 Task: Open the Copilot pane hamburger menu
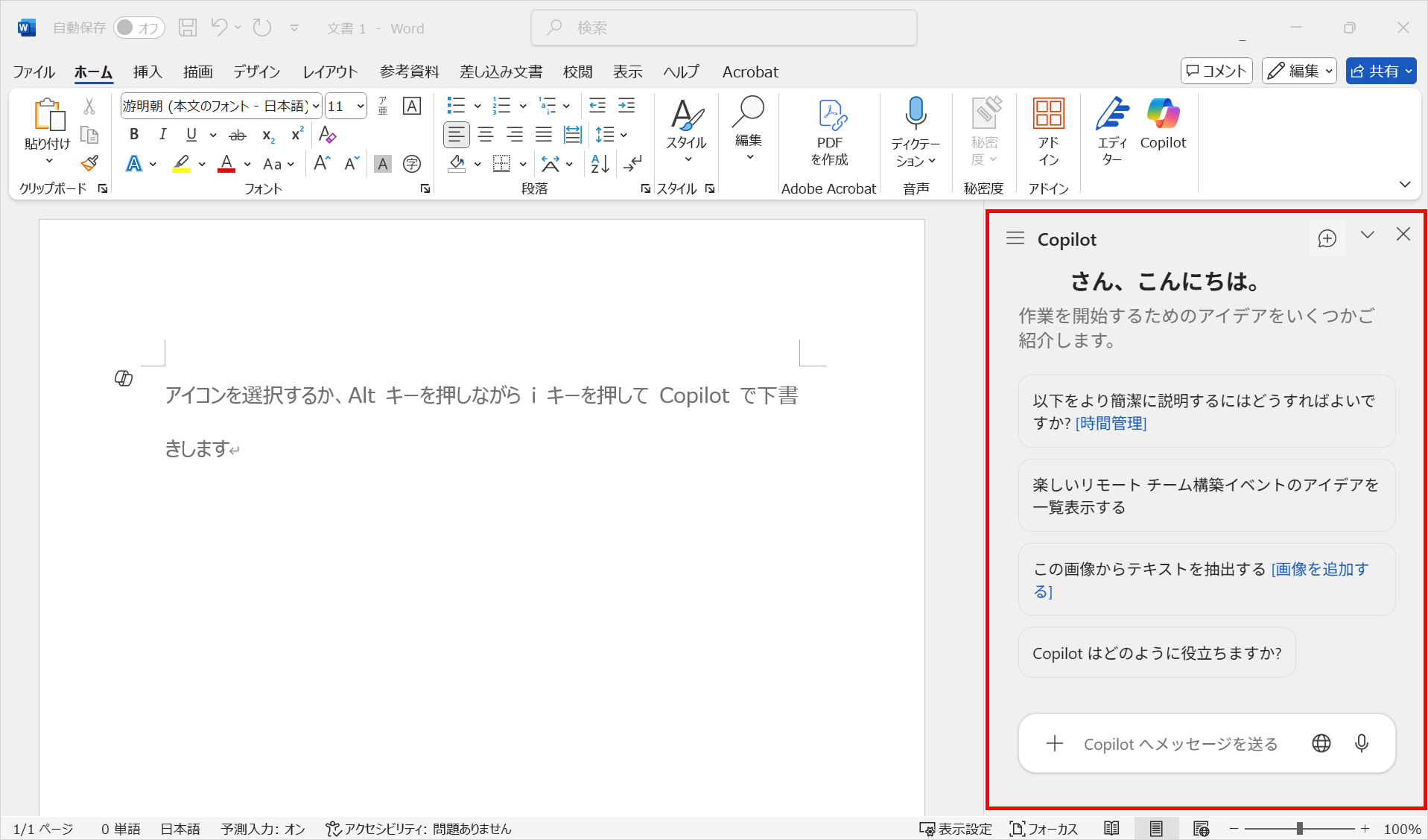click(x=1015, y=238)
